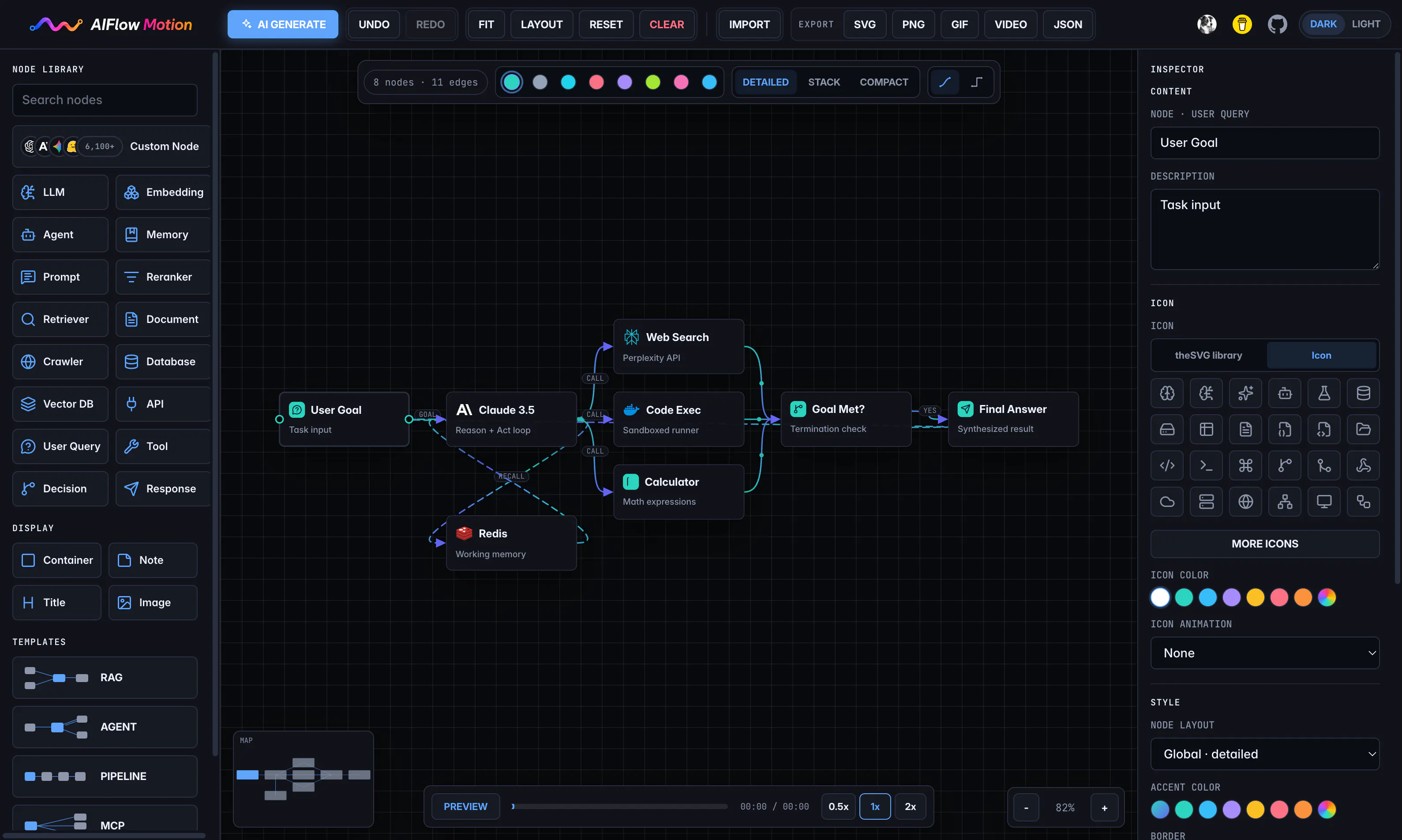This screenshot has height=840, width=1402.
Task: Add a Response node from the library
Action: pos(163,488)
